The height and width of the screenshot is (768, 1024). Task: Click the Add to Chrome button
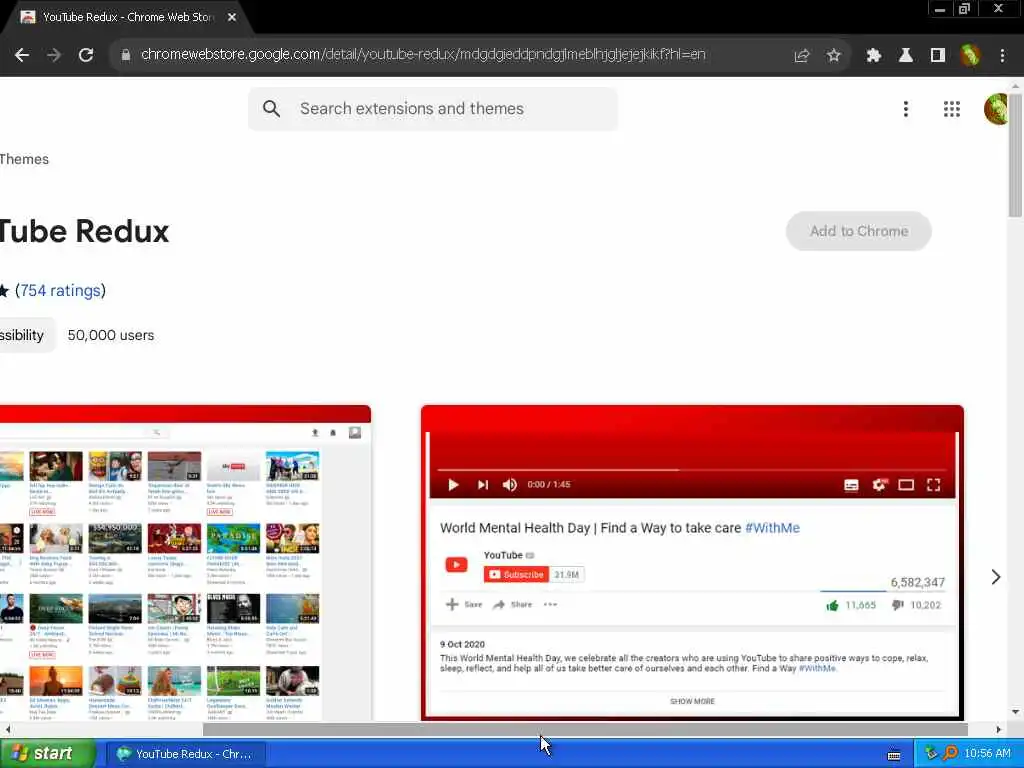[x=858, y=231]
